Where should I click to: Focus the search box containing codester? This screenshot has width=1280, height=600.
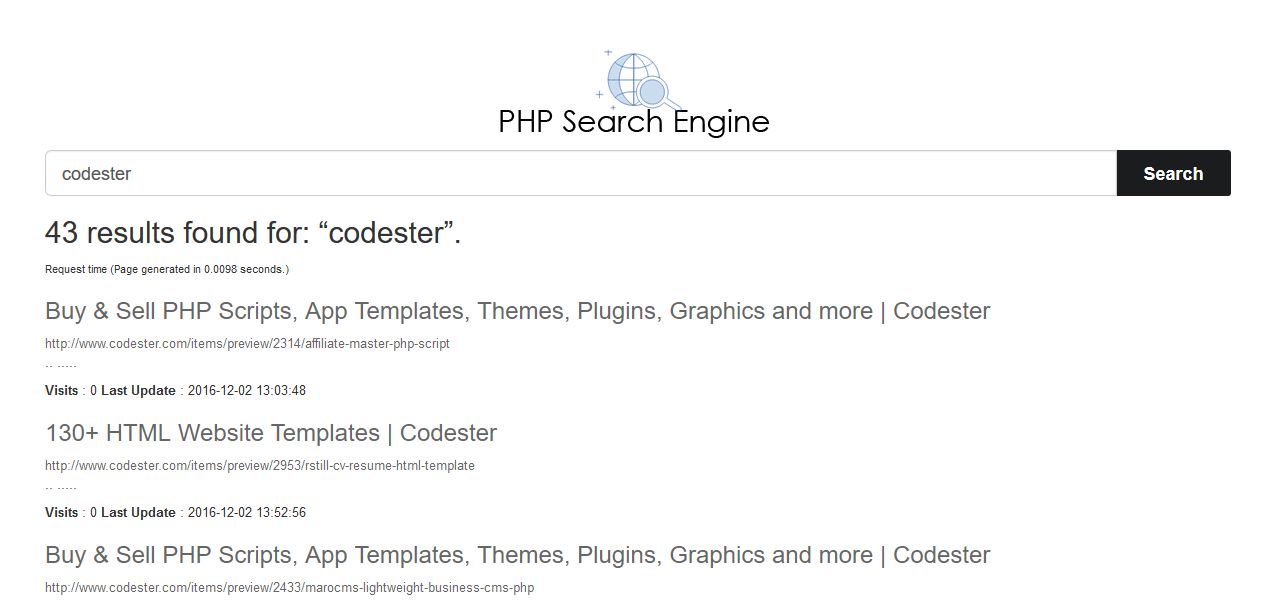(x=581, y=173)
